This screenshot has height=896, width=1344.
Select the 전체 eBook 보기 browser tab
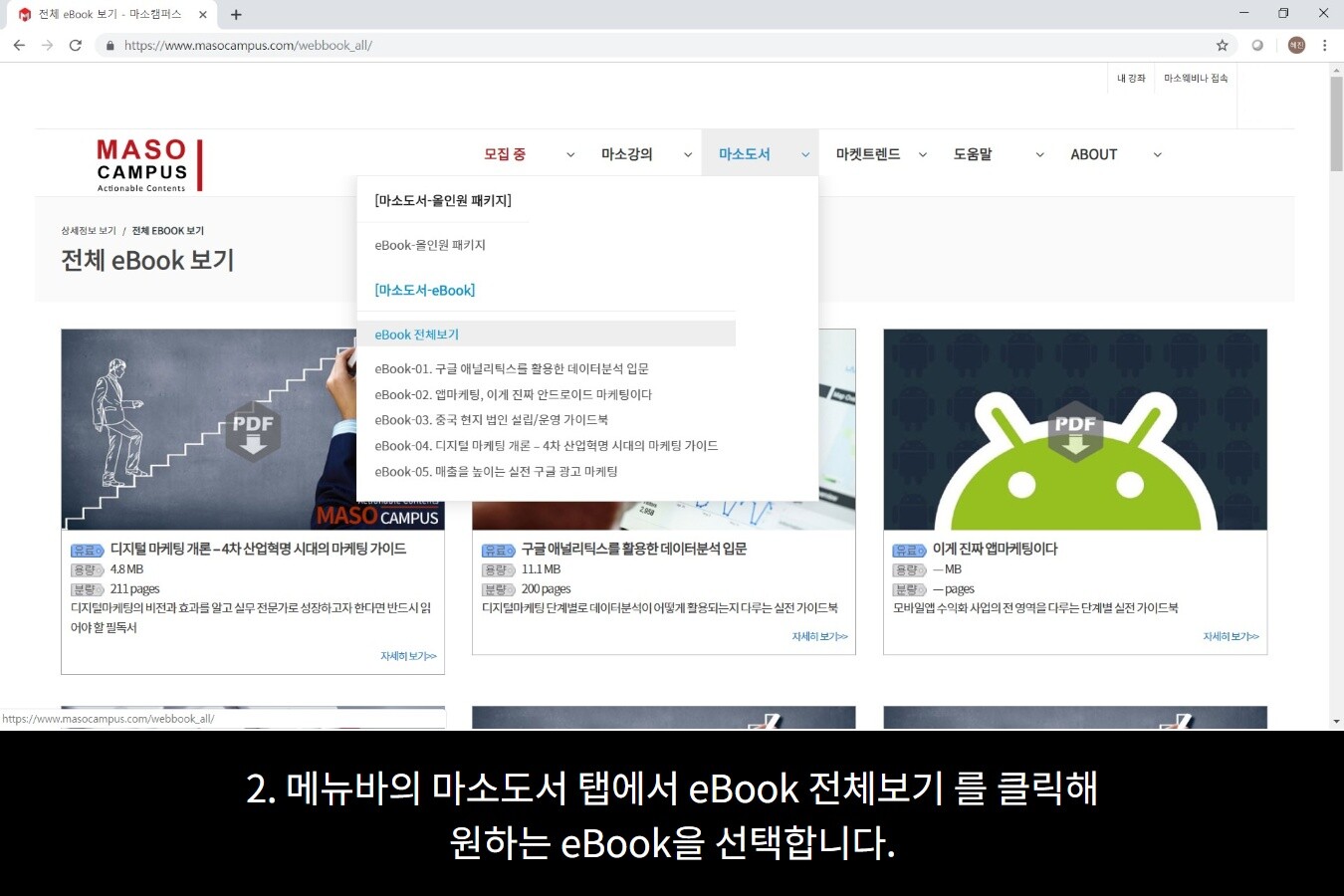110,14
